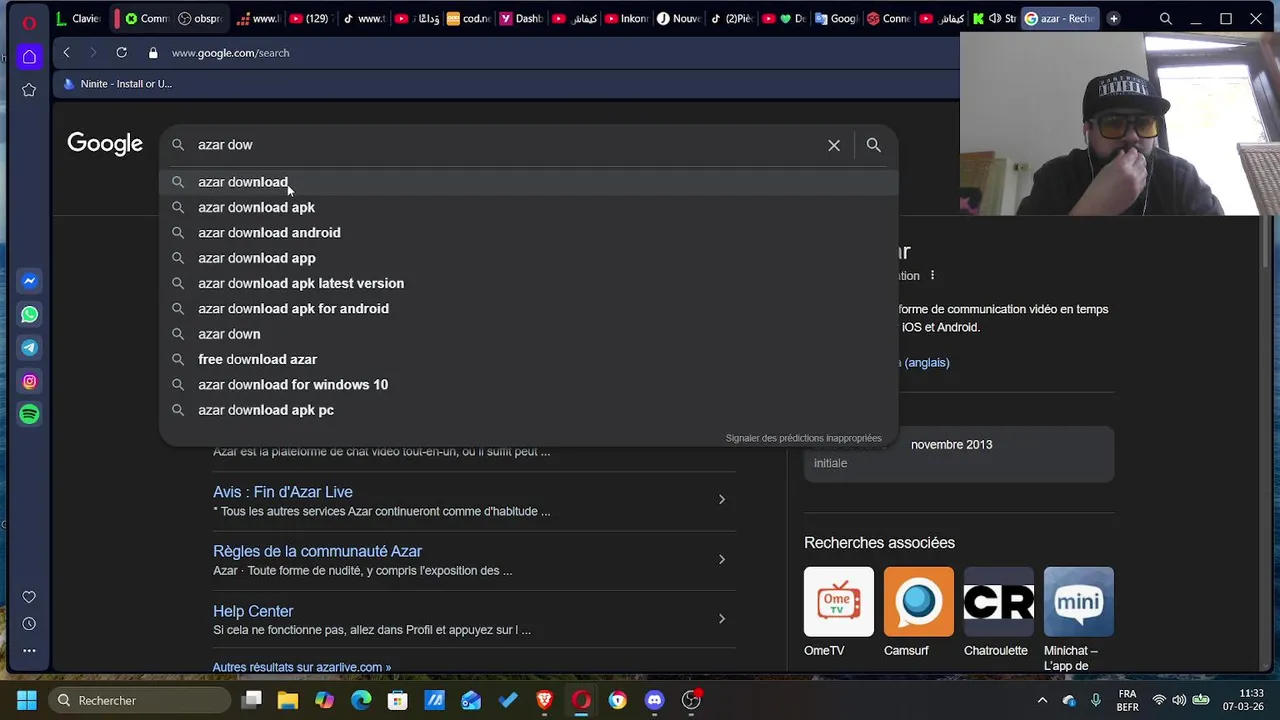Open WhatsApp in Opera sidebar
The image size is (1280, 720).
click(x=29, y=314)
